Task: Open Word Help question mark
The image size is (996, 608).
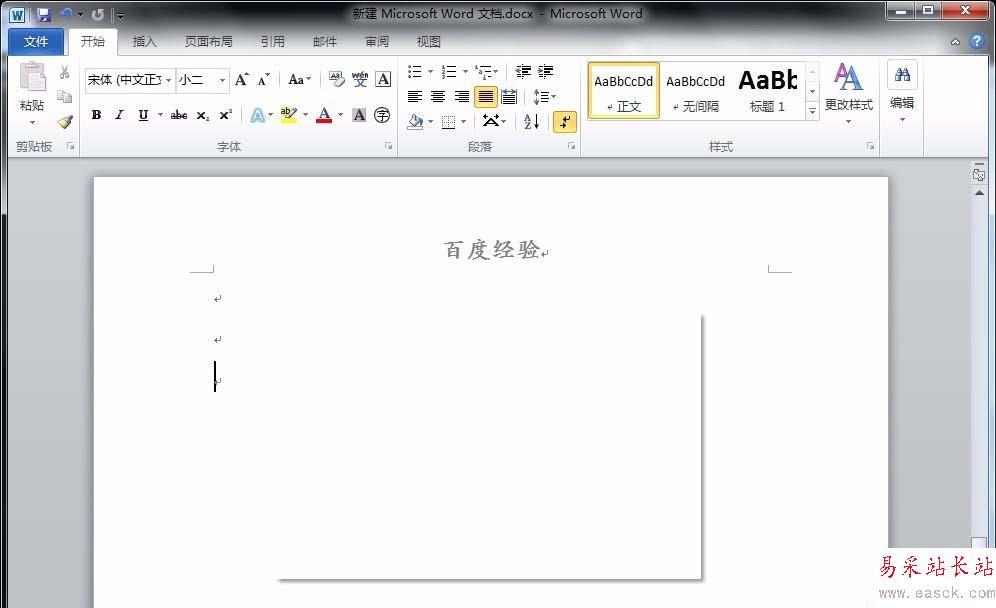Action: pos(977,41)
